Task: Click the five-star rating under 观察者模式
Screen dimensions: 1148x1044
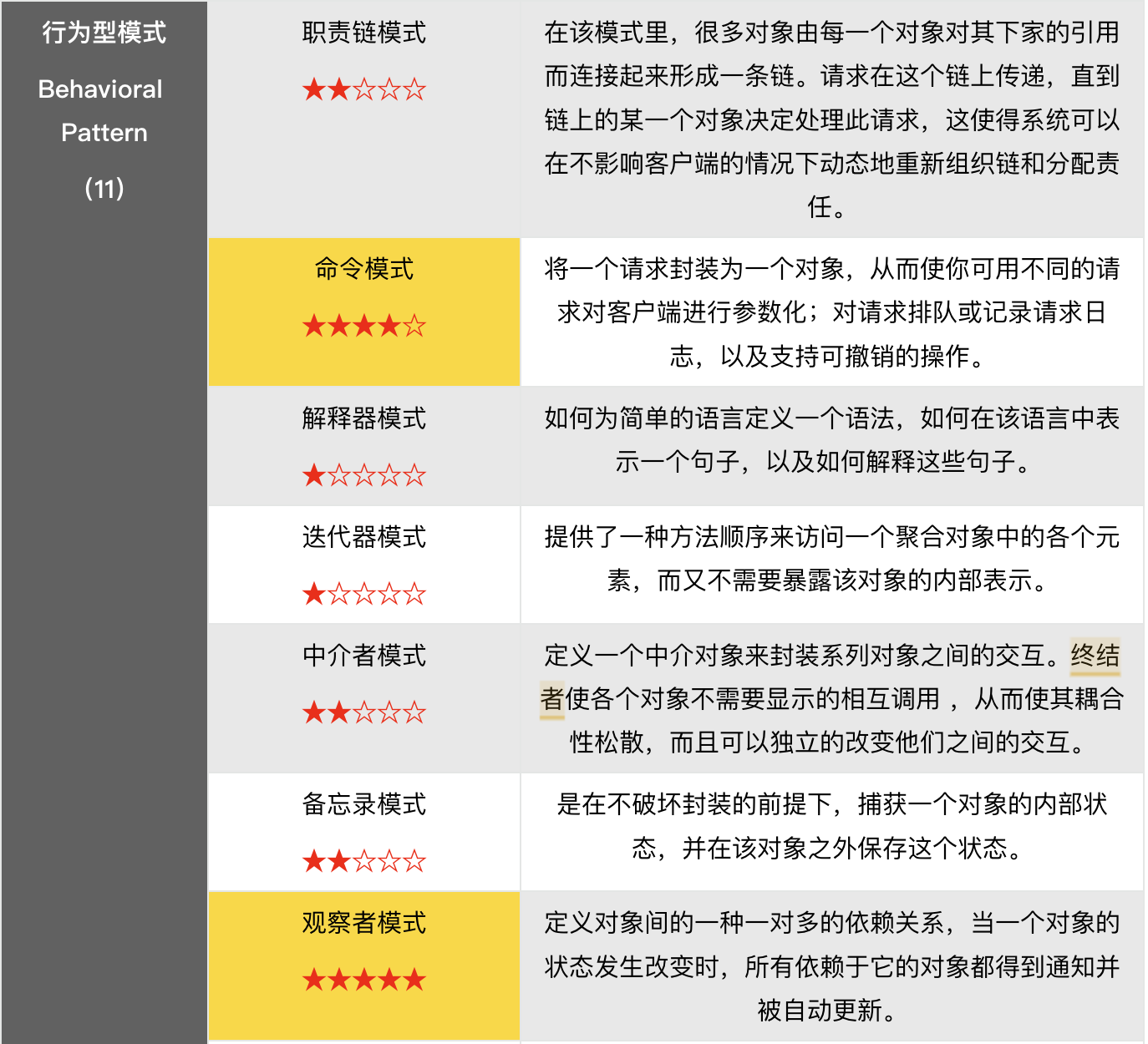Action: pyautogui.click(x=363, y=980)
